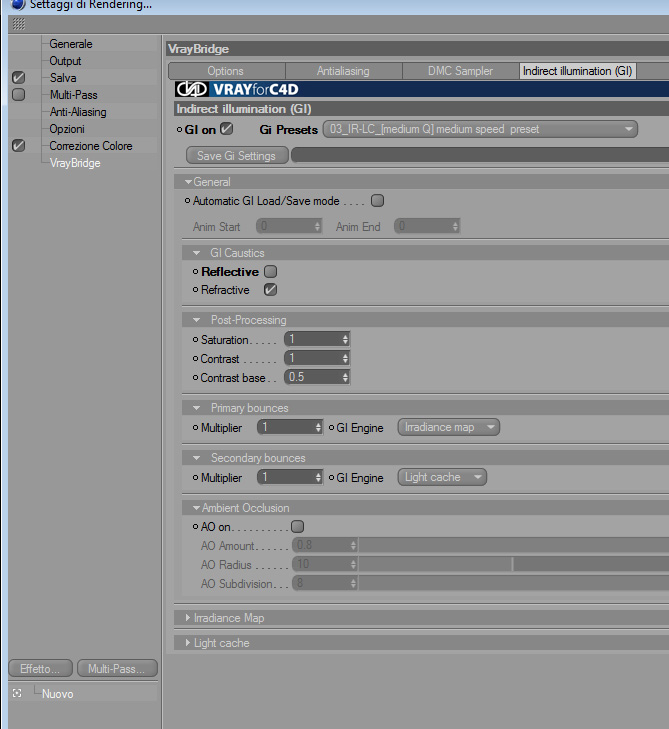Click Primary bounces Multiplier spinner arrows

point(318,427)
